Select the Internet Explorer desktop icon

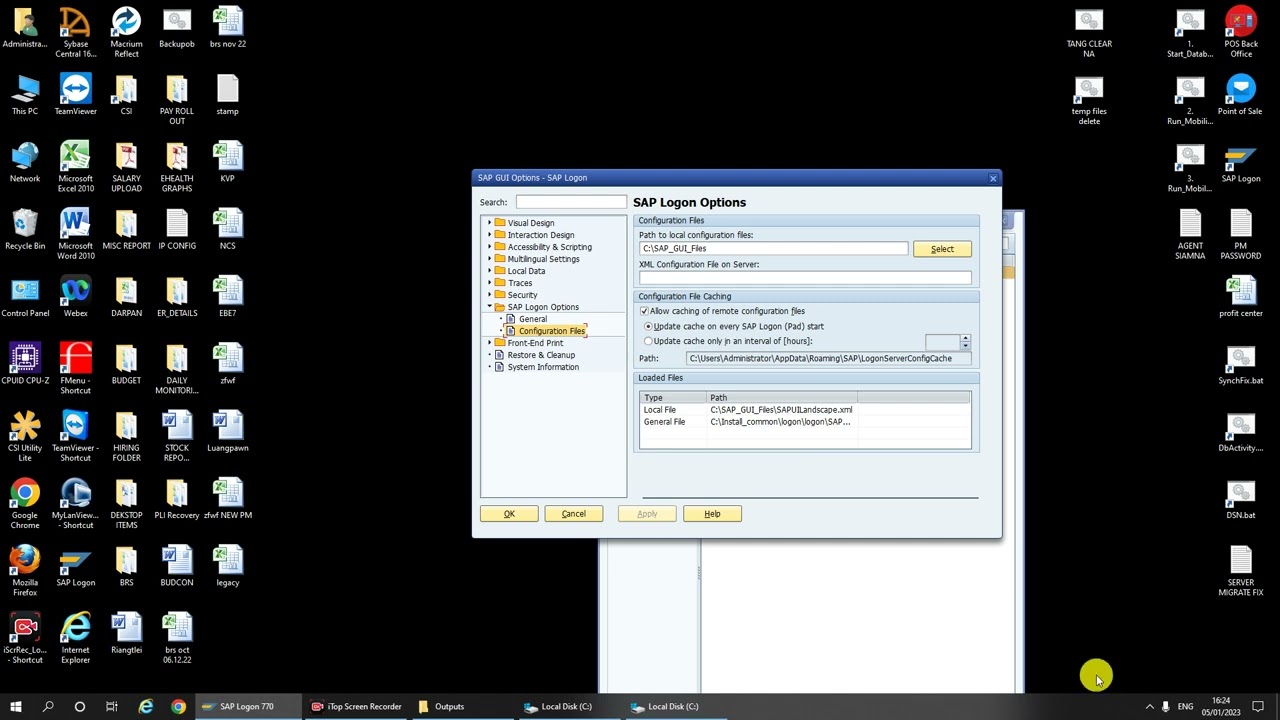75,638
